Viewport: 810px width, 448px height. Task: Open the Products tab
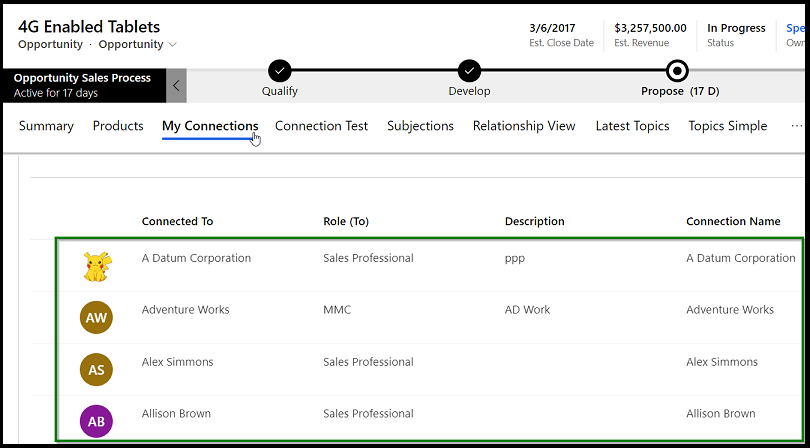click(118, 126)
